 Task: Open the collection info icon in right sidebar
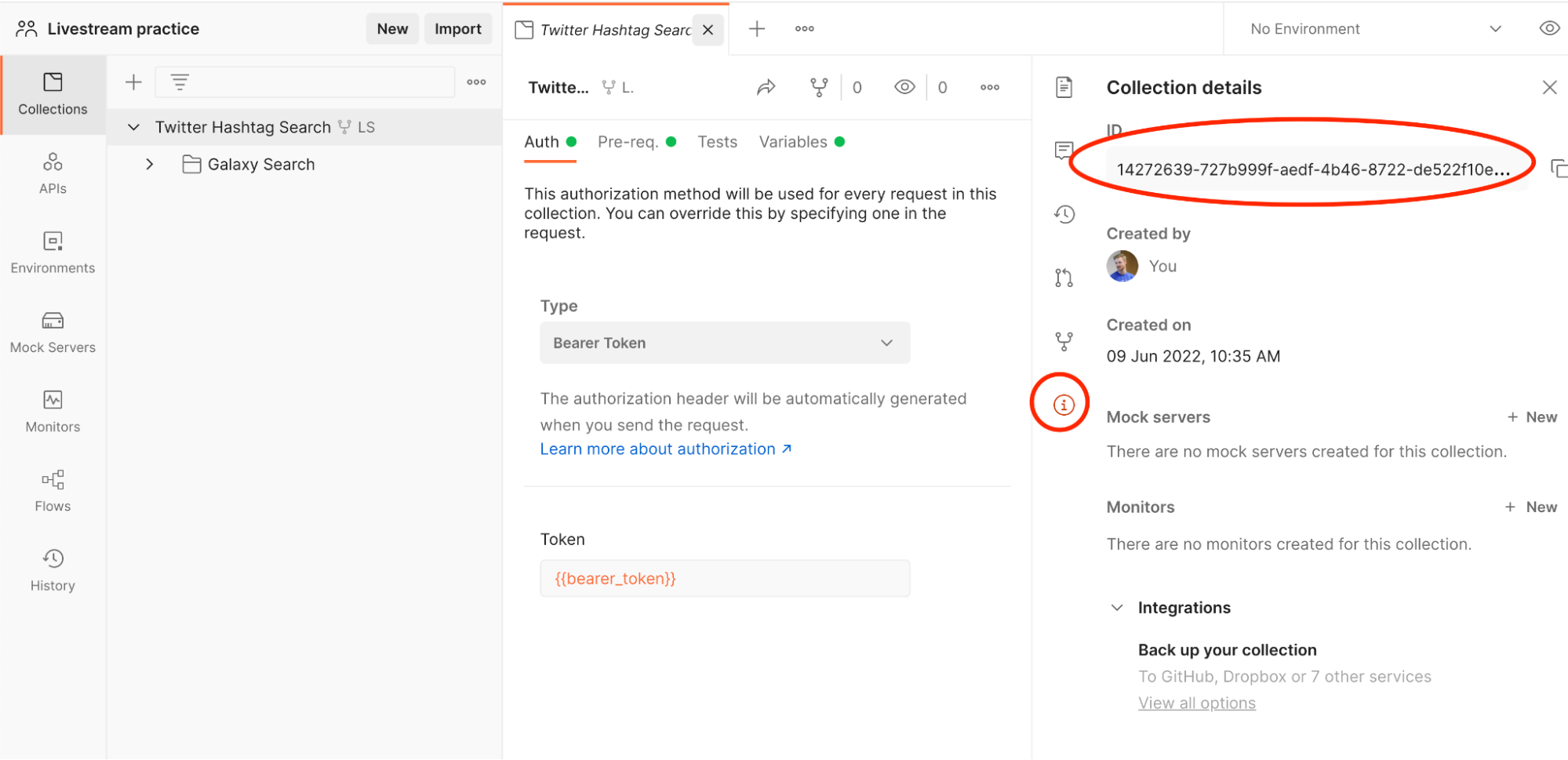point(1063,405)
